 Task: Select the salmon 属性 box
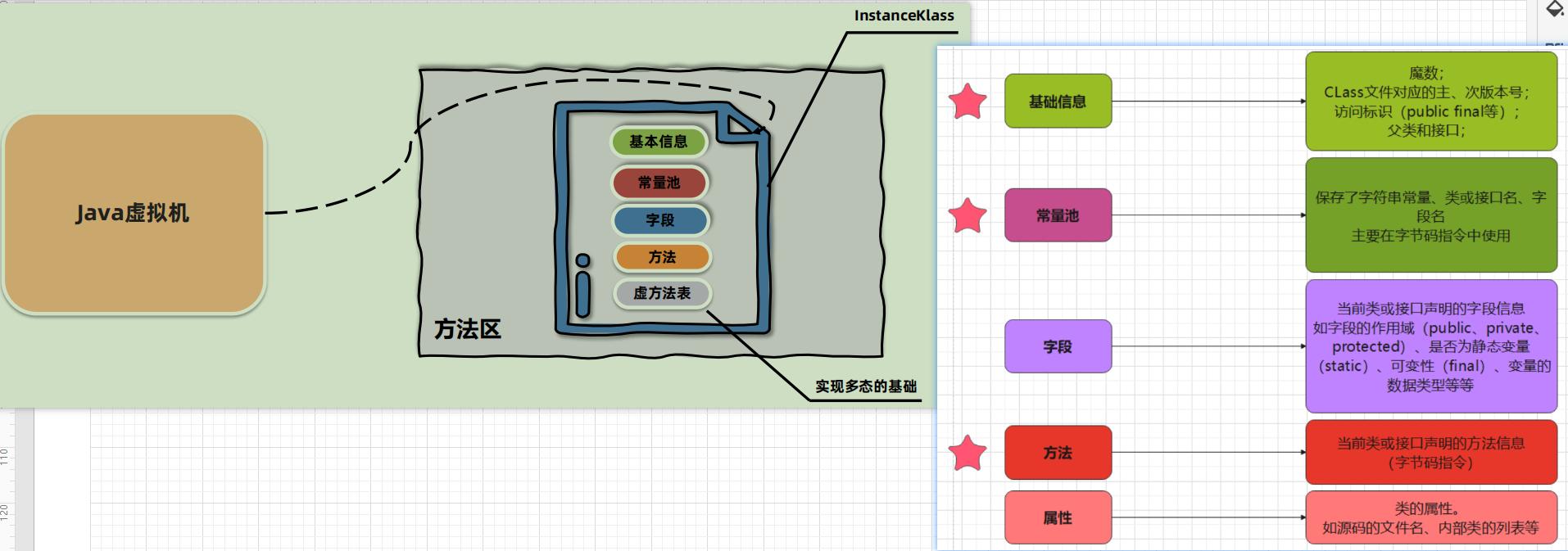click(x=1058, y=517)
